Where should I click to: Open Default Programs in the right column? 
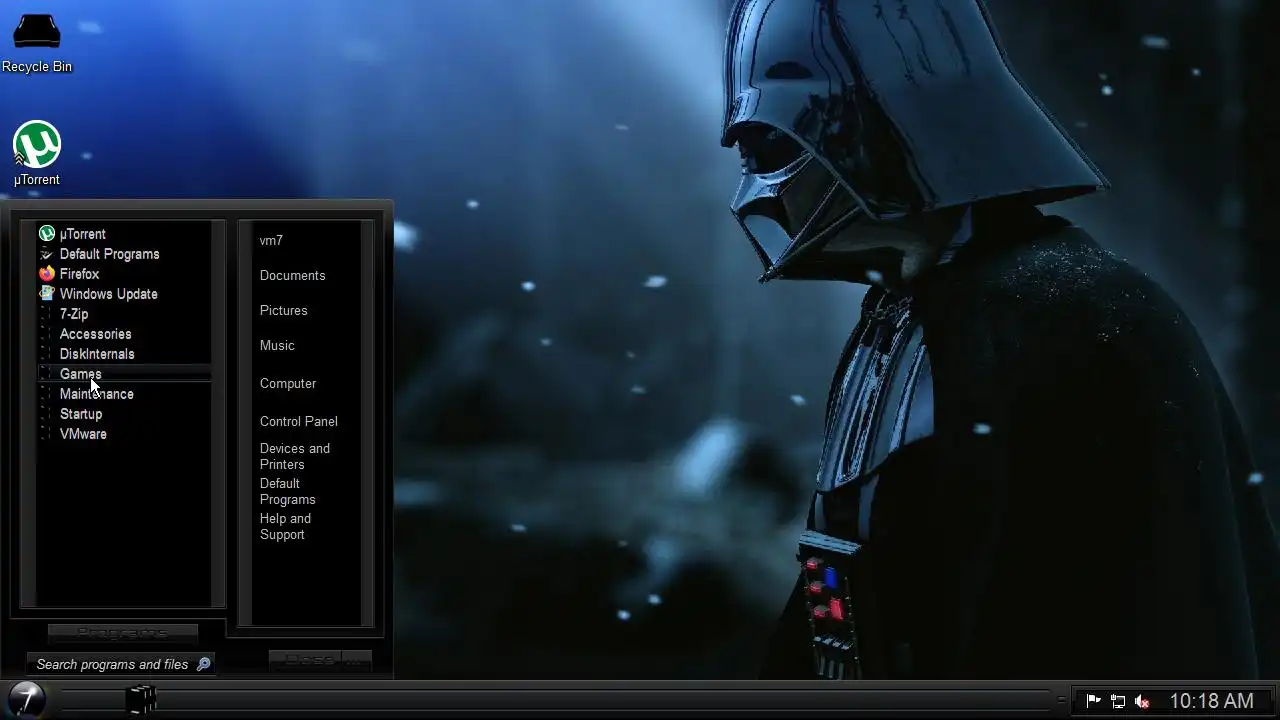click(x=287, y=492)
